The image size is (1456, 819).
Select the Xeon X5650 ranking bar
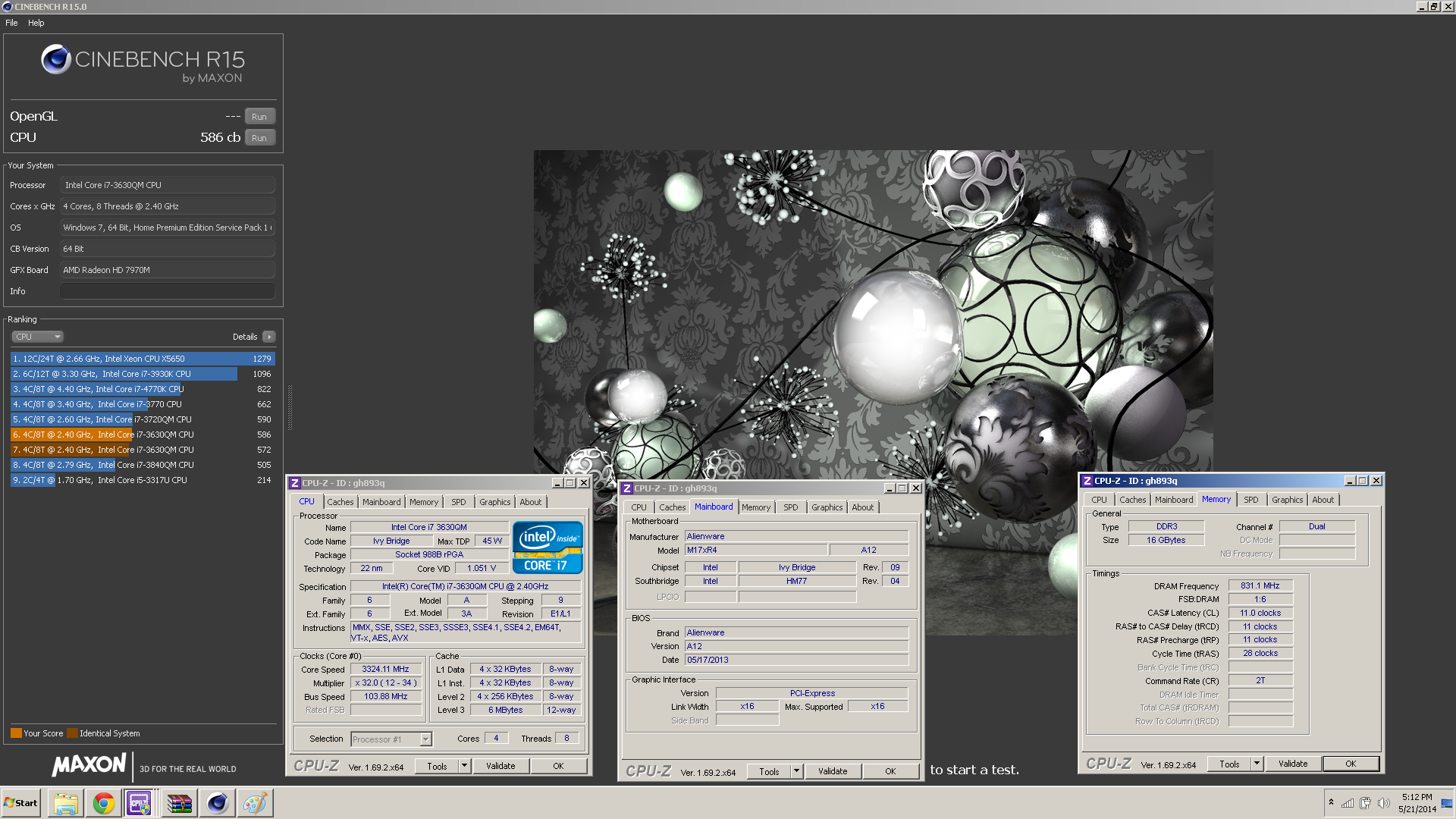click(143, 359)
